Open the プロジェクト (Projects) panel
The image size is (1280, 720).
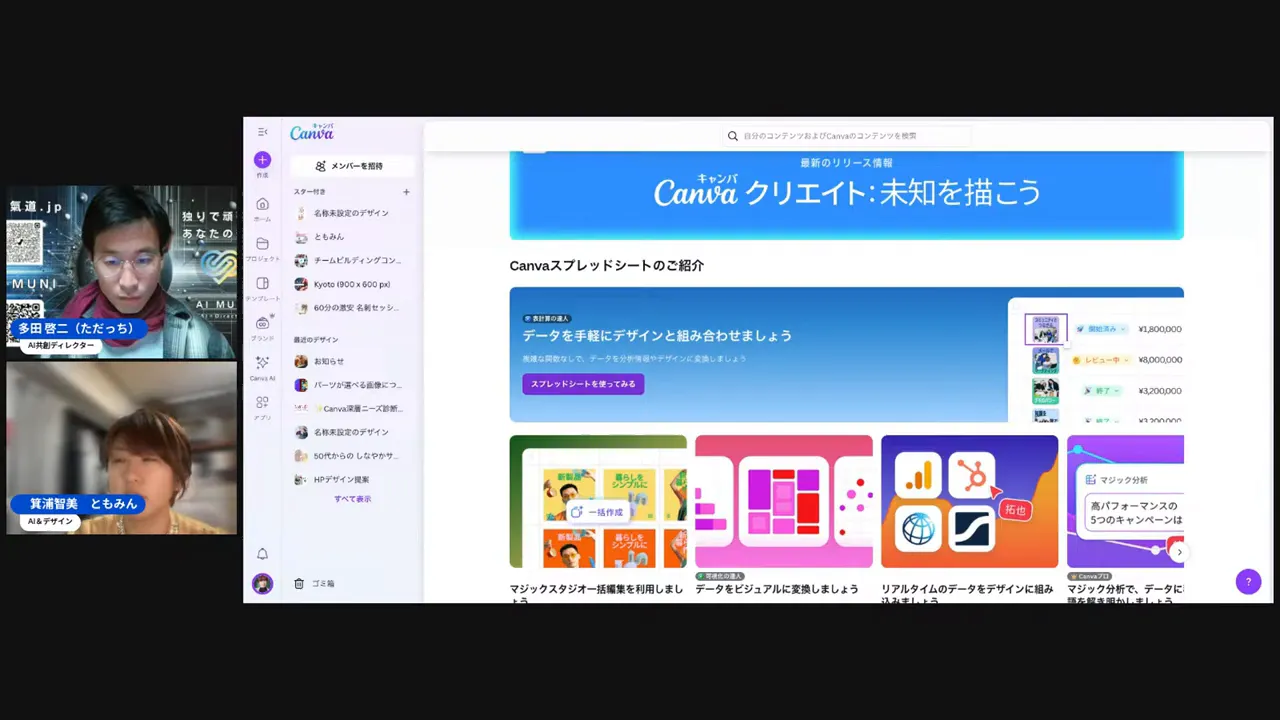(x=262, y=244)
